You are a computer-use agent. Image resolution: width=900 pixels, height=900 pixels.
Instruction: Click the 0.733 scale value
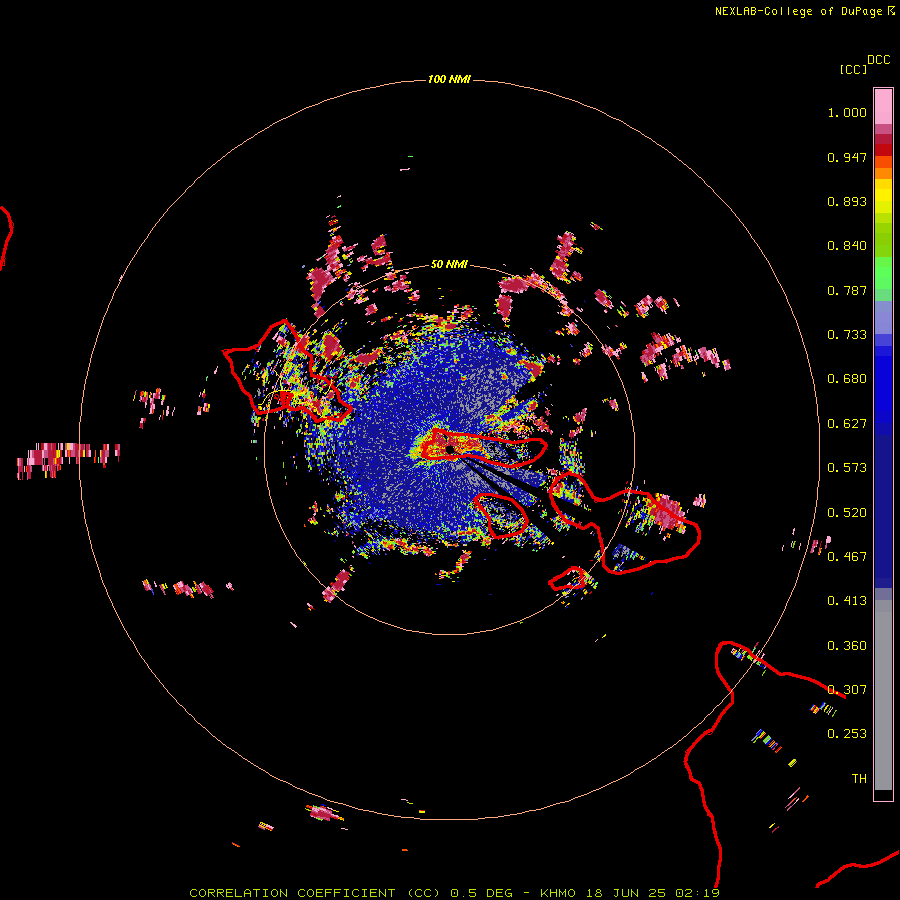point(847,335)
